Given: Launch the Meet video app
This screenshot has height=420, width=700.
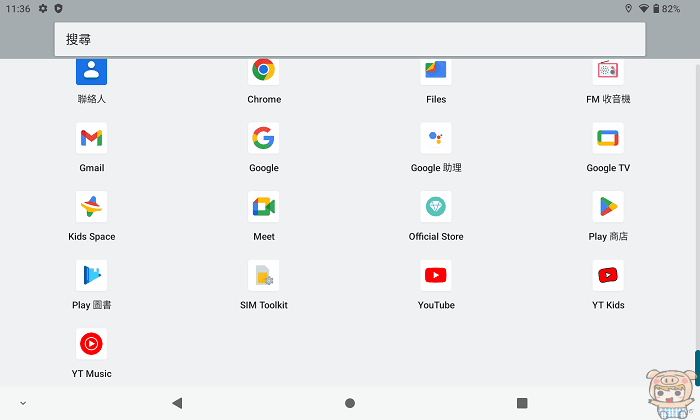Looking at the screenshot, I should (x=263, y=207).
